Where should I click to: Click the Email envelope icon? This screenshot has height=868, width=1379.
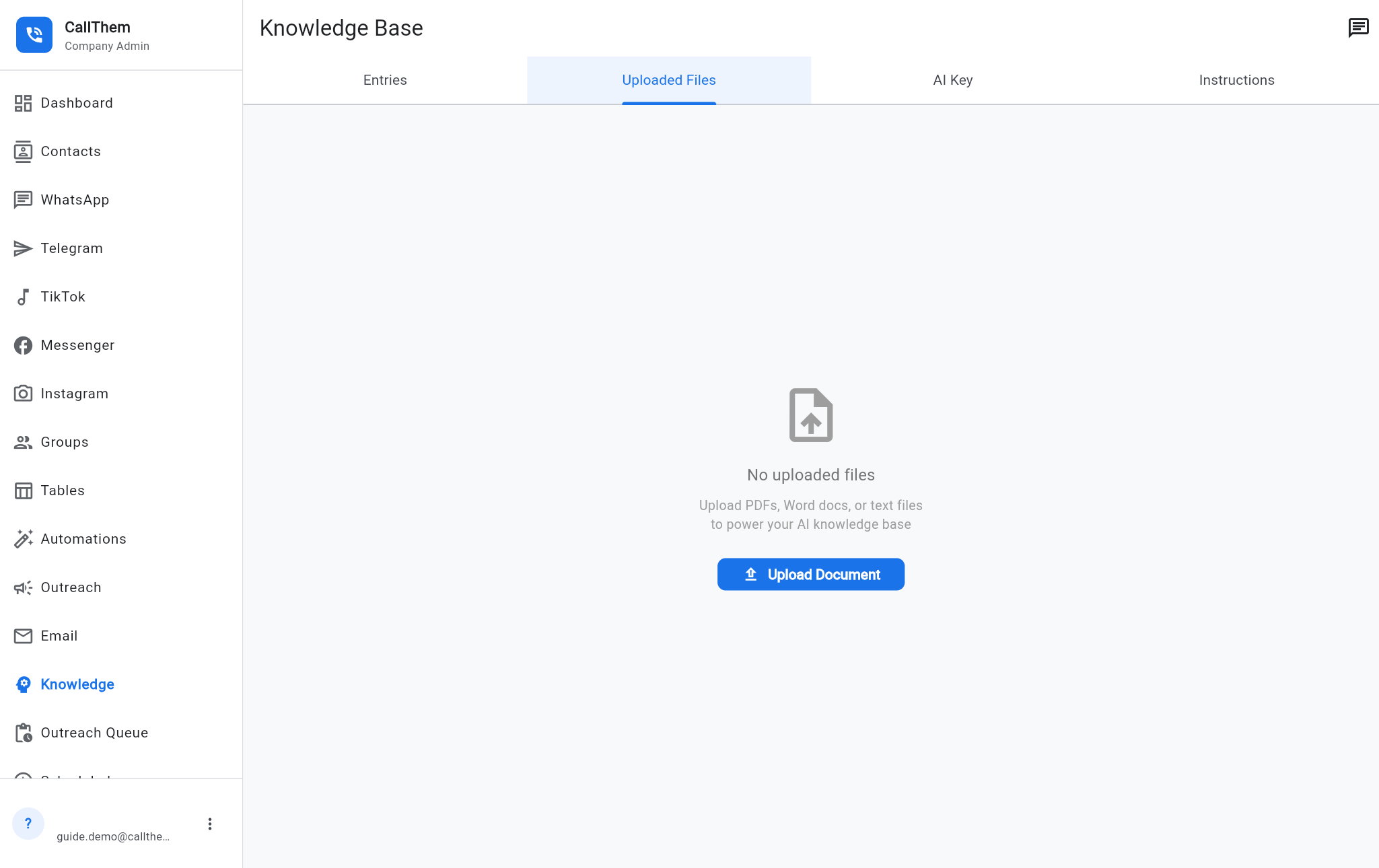point(23,636)
